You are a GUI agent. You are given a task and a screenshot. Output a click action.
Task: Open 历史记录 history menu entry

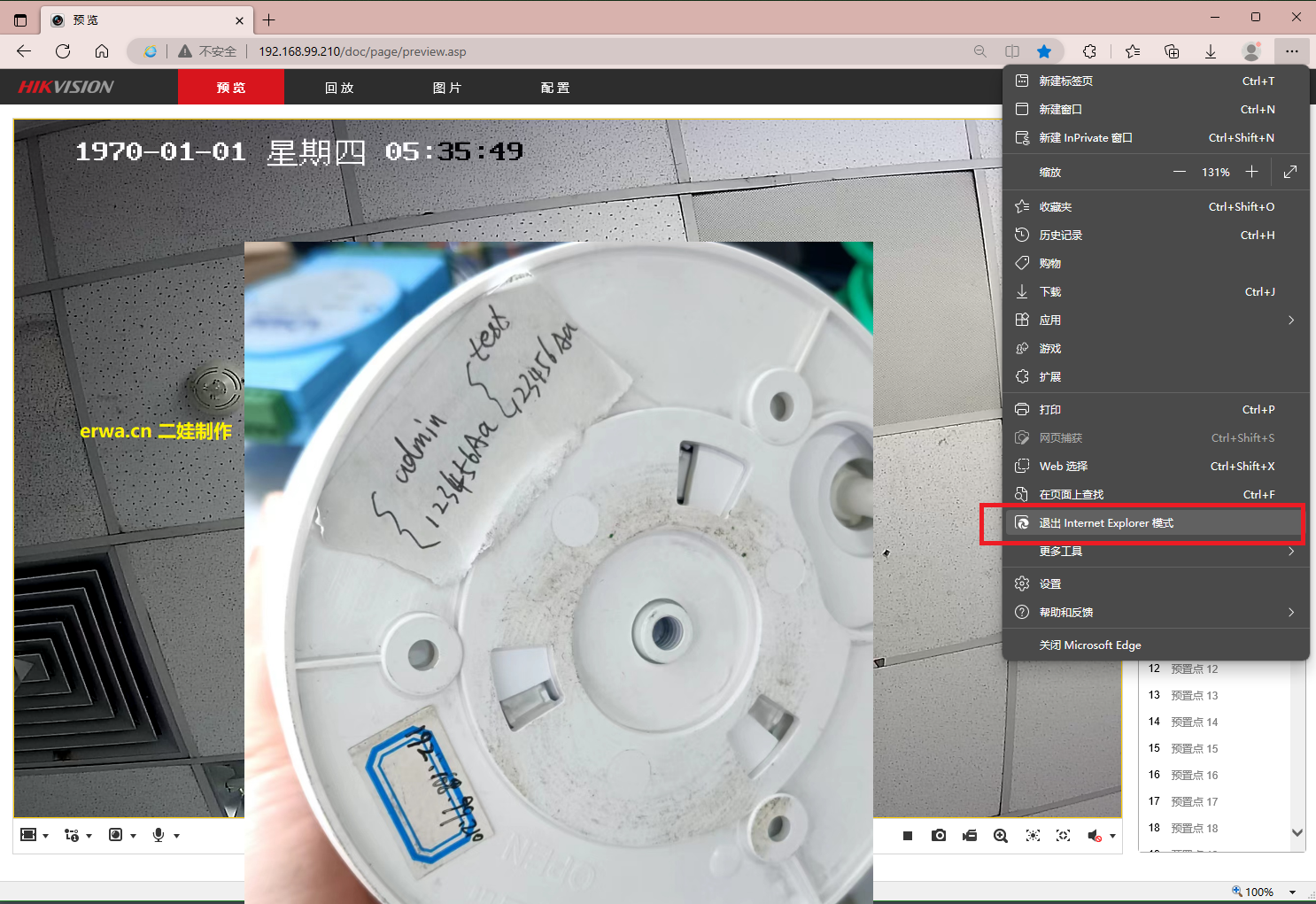point(1156,235)
